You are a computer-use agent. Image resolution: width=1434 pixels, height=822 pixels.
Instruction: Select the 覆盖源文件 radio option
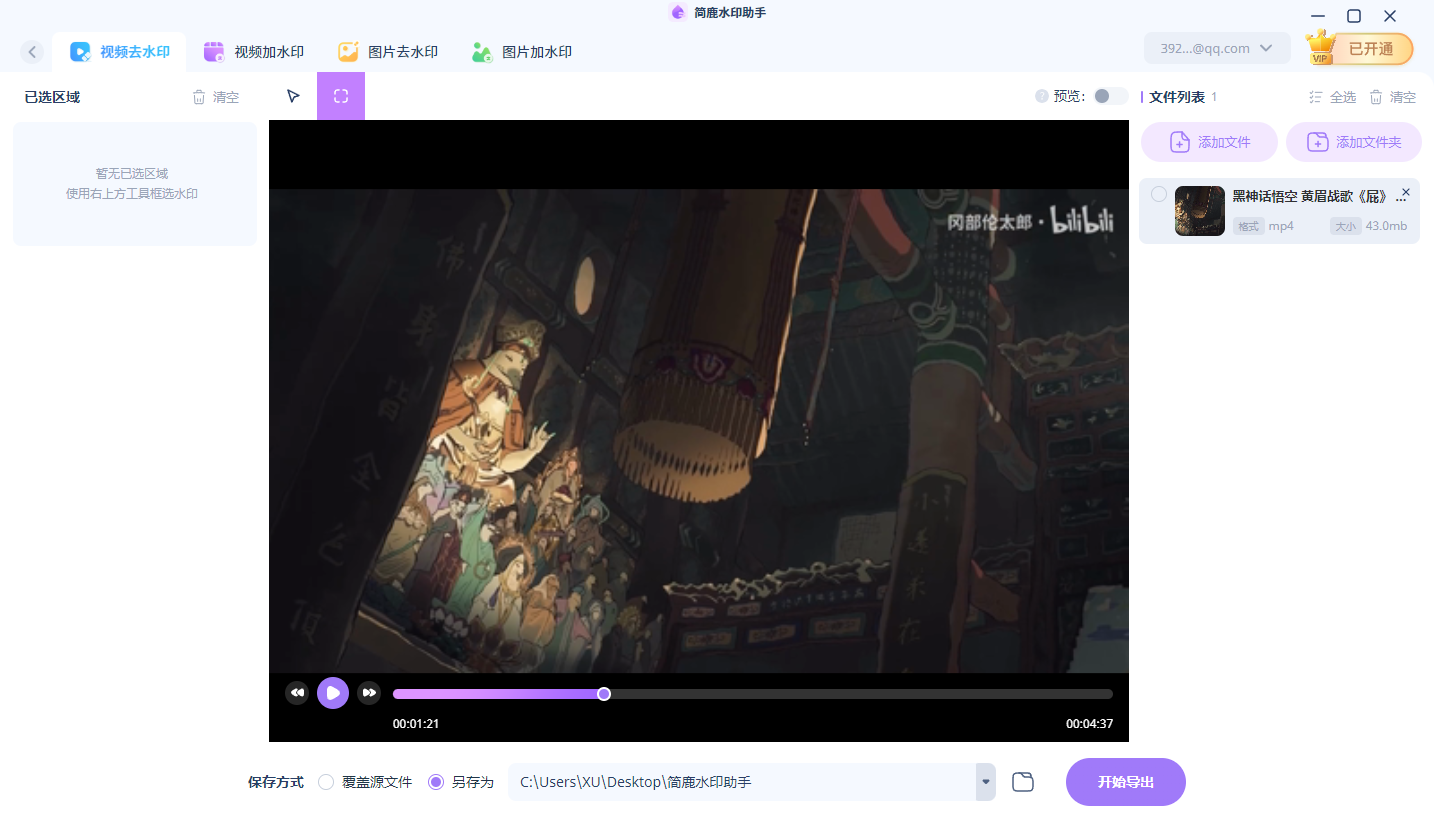[x=326, y=782]
